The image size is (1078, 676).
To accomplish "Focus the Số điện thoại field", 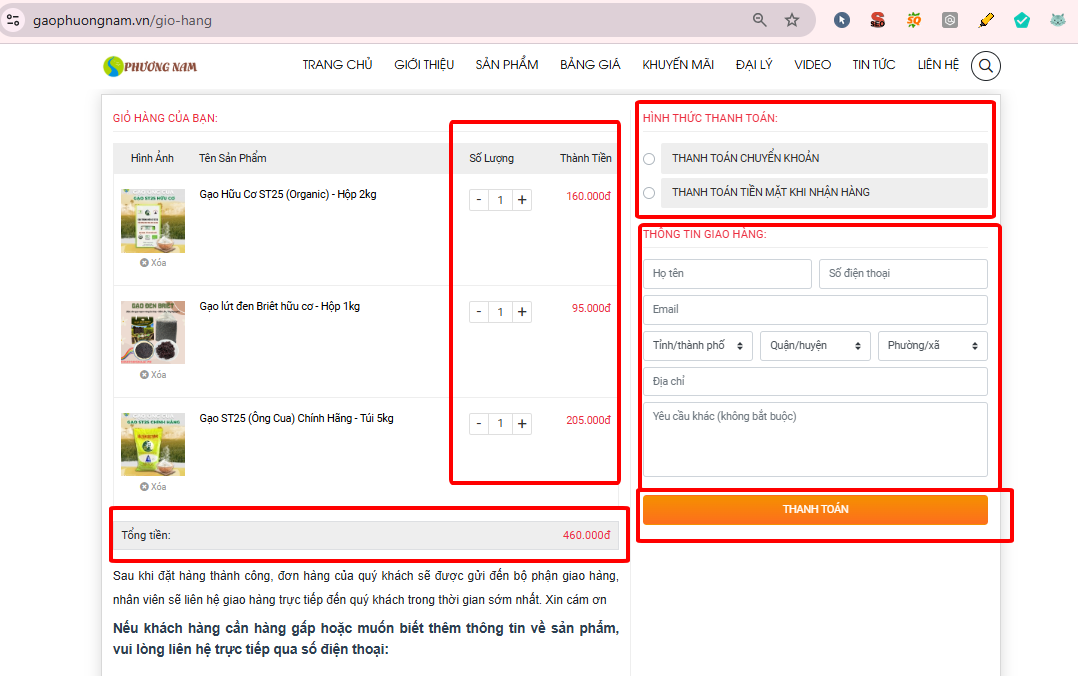I will [x=903, y=274].
